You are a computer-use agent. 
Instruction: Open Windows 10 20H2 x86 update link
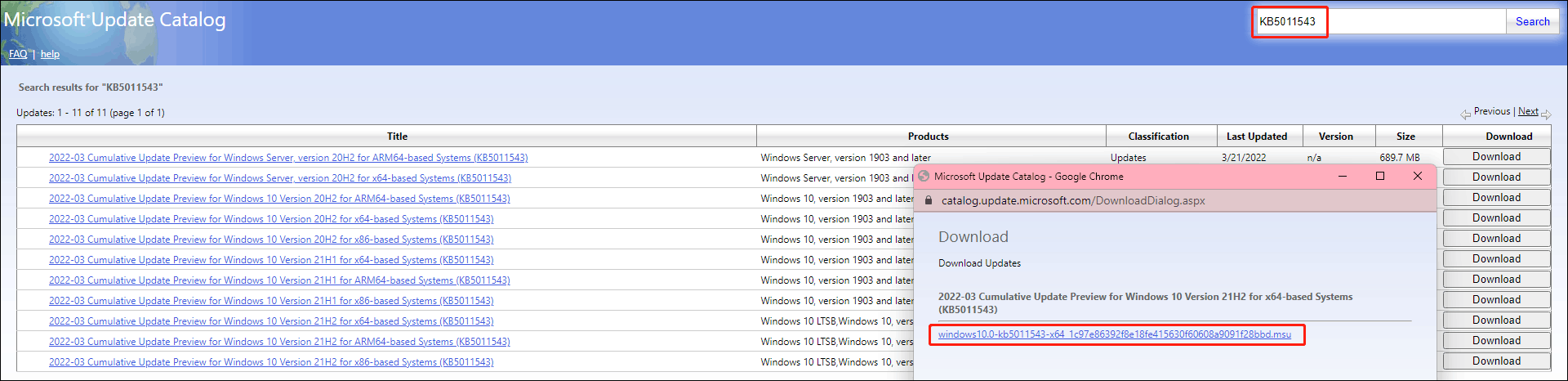click(x=271, y=240)
